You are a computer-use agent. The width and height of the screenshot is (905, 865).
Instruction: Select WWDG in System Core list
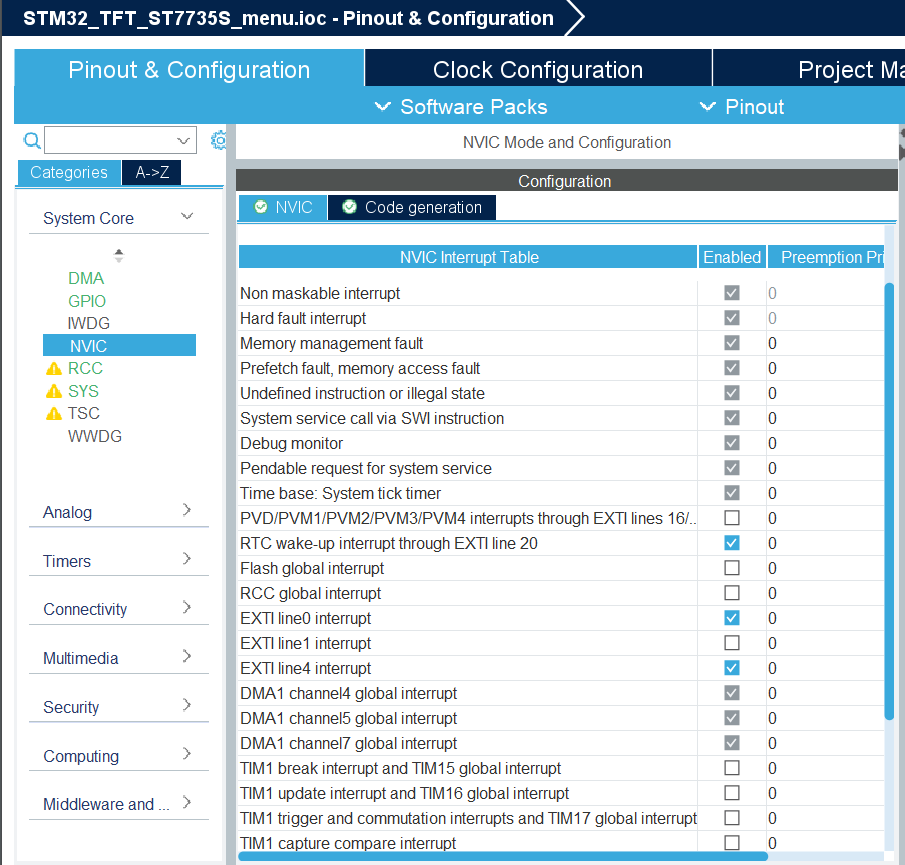tap(95, 436)
